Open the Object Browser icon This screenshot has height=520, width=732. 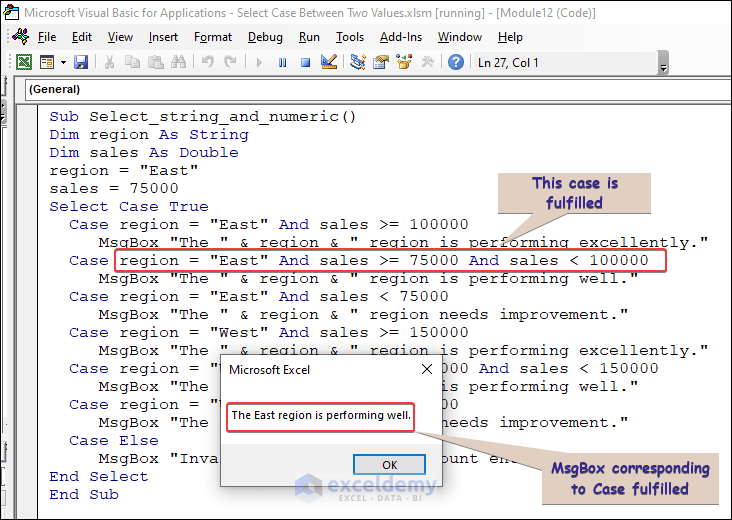tap(404, 62)
